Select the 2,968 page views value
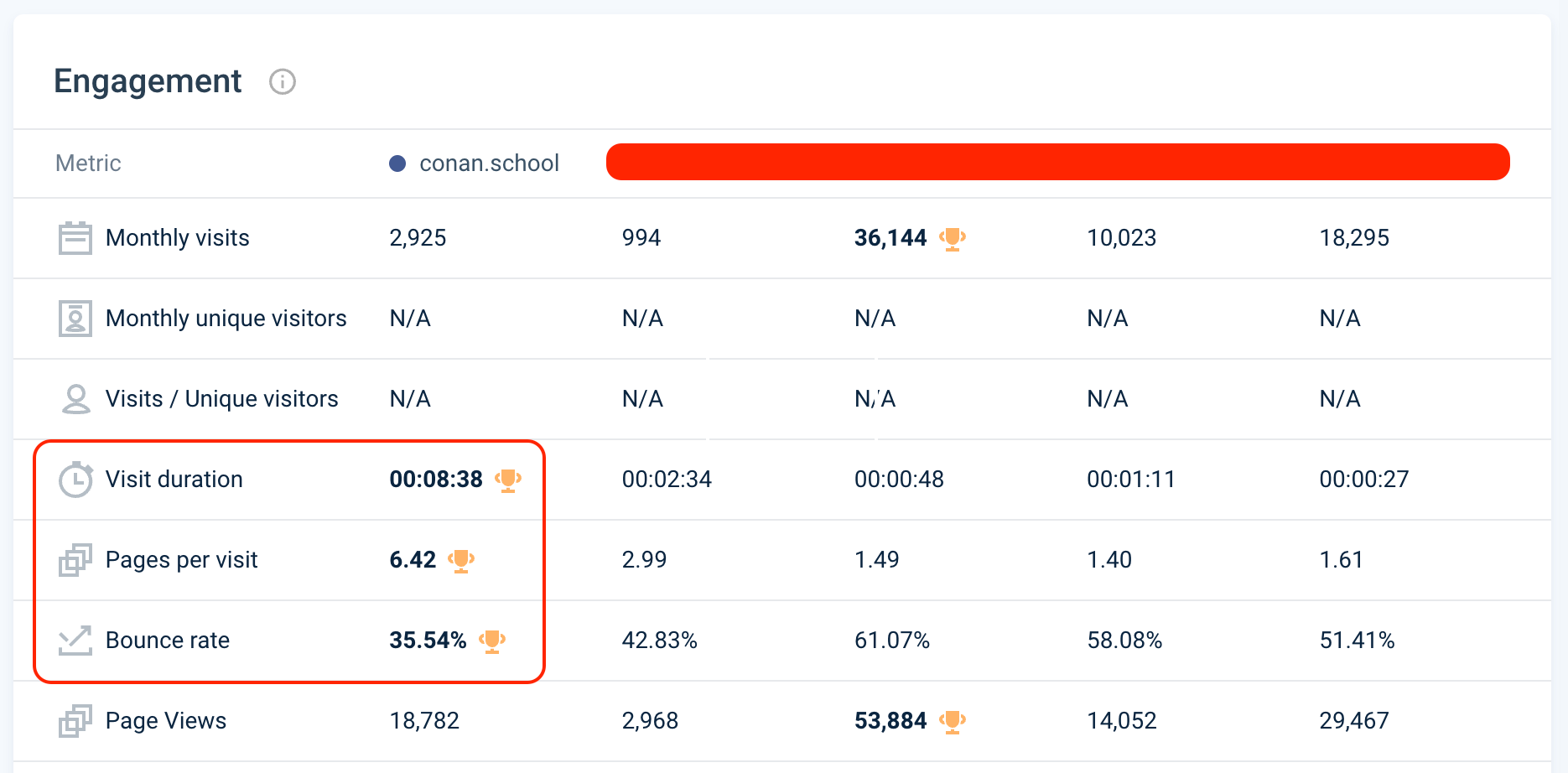Screen dimensions: 1568x773 click(650, 721)
